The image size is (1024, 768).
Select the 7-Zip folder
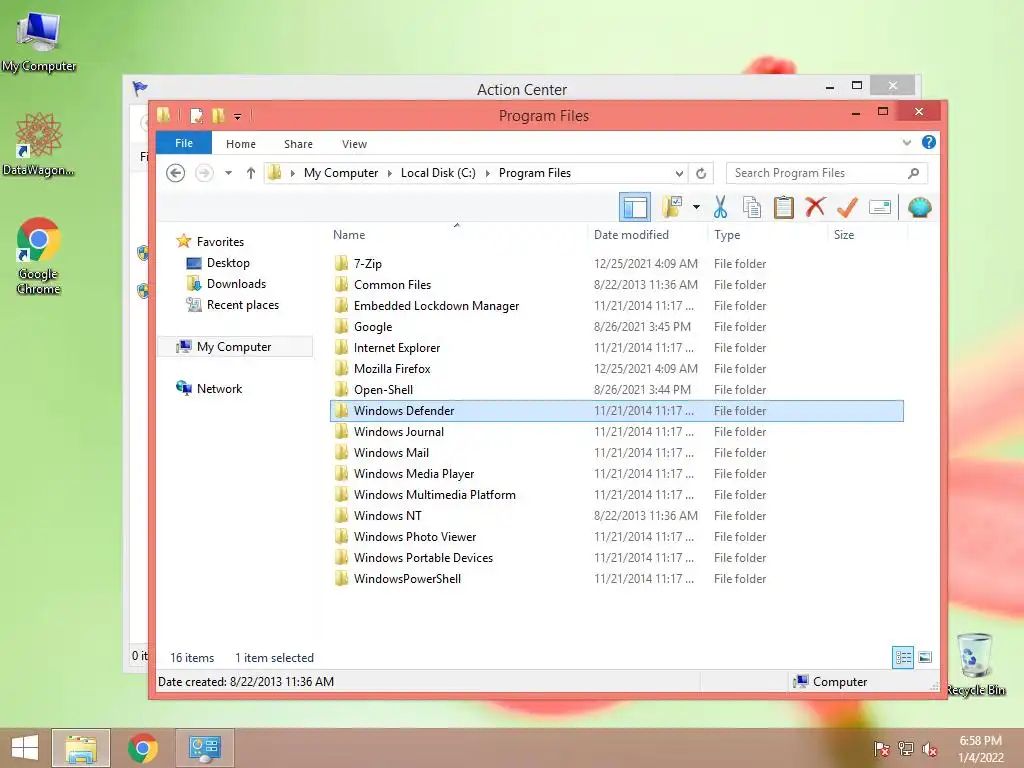(616, 264)
